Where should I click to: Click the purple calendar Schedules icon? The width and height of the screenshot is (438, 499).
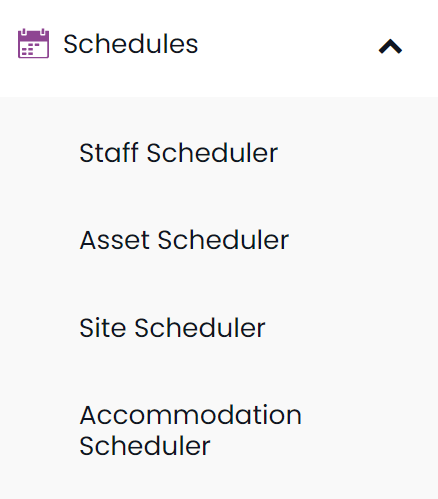[x=33, y=43]
